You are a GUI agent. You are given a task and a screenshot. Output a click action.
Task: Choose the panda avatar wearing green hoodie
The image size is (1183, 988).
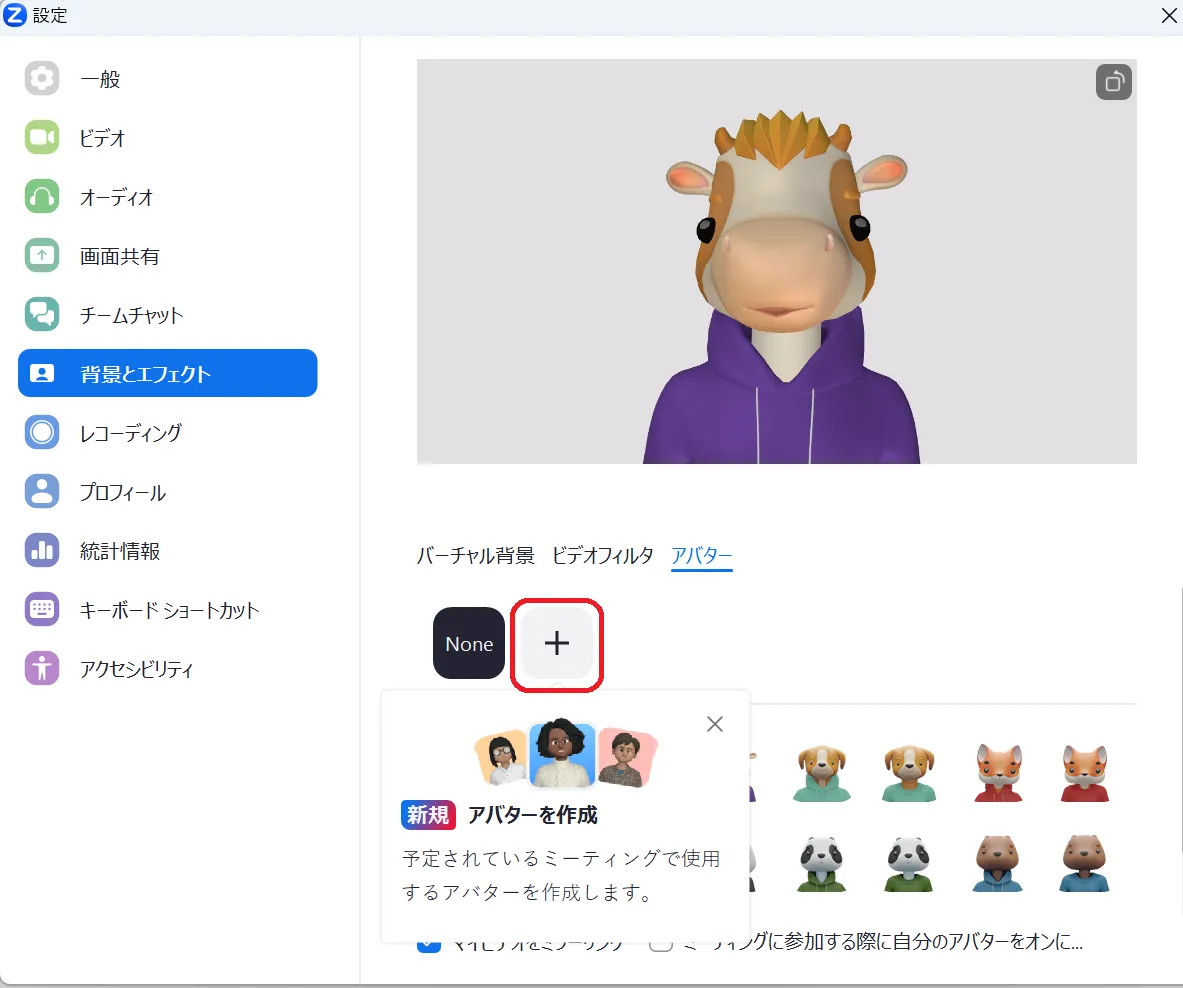pos(822,862)
